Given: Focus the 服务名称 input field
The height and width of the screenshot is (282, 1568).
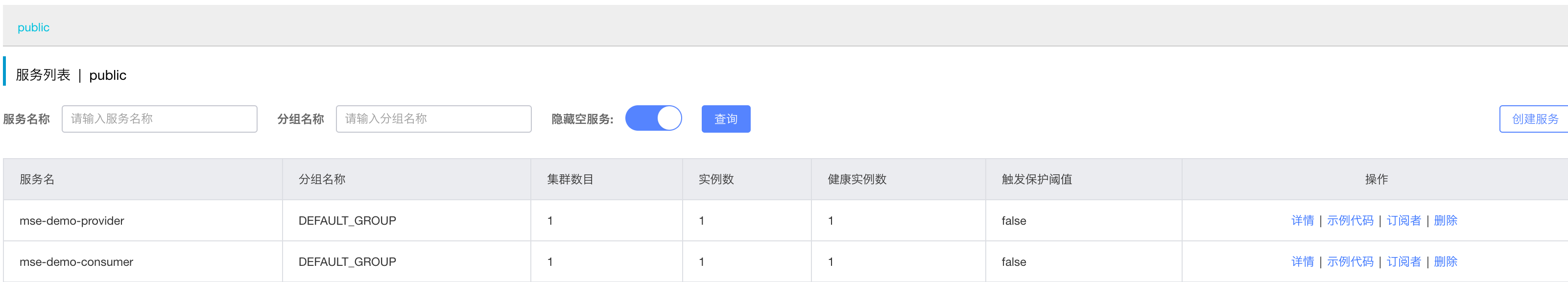Looking at the screenshot, I should pyautogui.click(x=160, y=119).
